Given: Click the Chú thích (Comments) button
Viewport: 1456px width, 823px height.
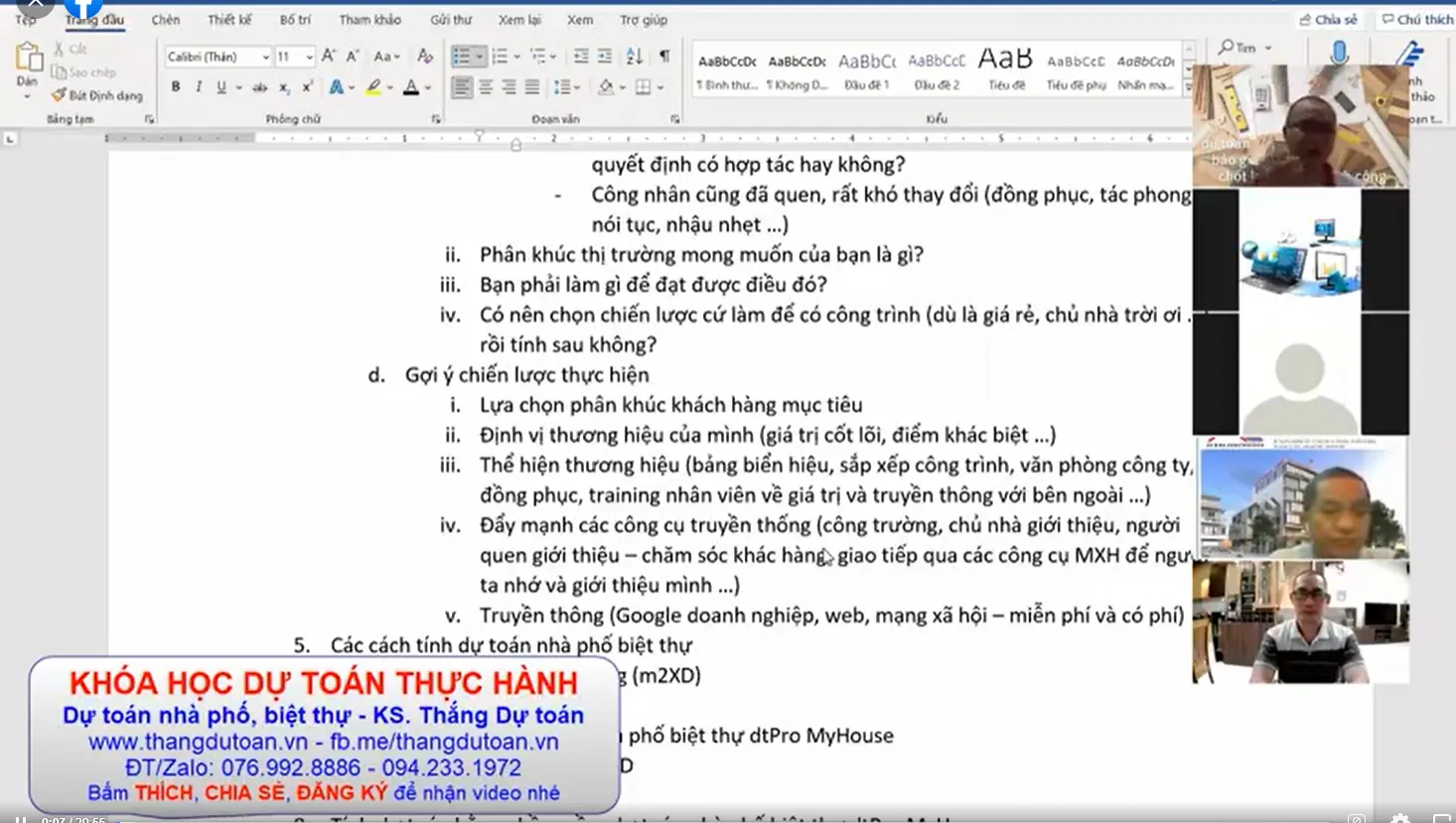Looking at the screenshot, I should (x=1416, y=20).
